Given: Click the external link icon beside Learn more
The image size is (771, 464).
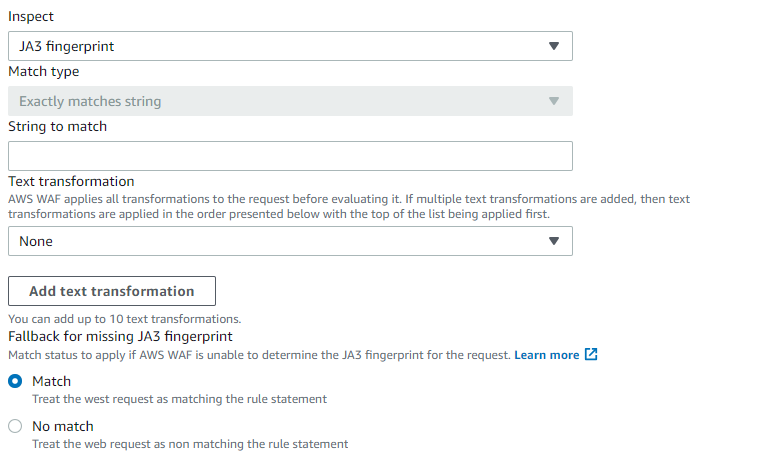Looking at the screenshot, I should coord(591,354).
